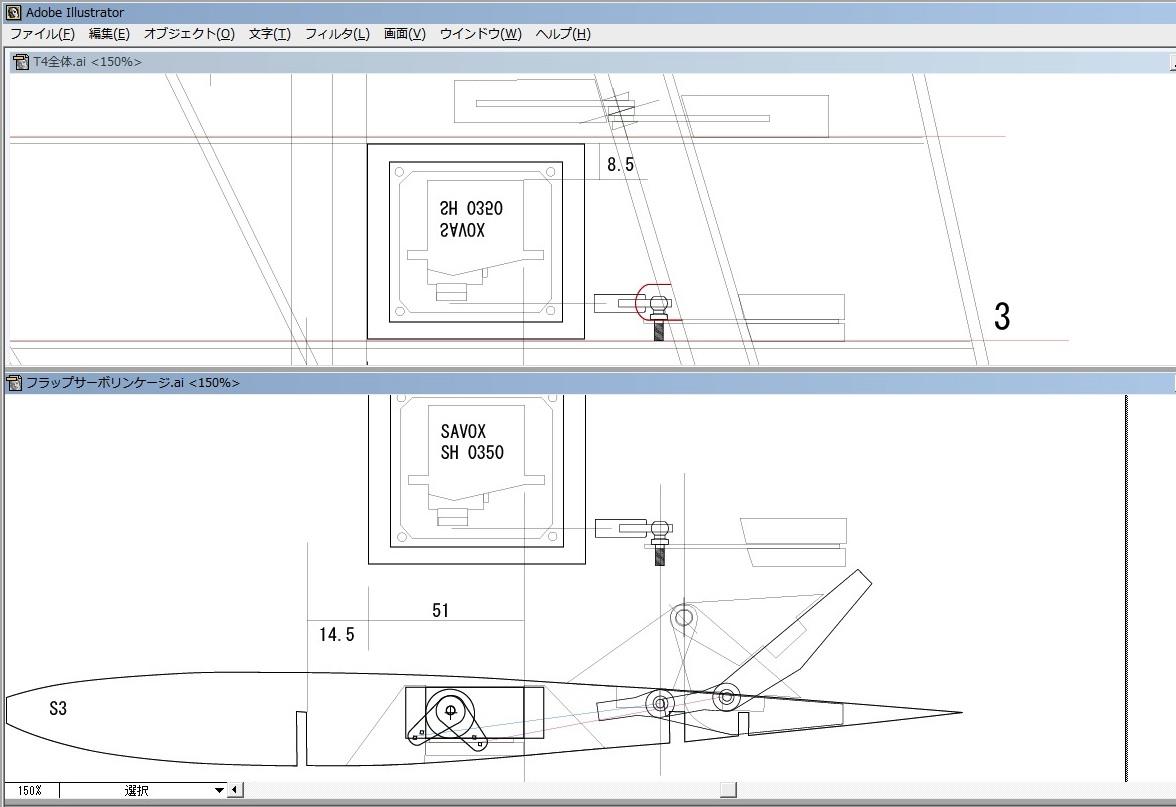Viewport: 1176px width, 807px height.
Task: Select the S3 label on the airfoil
Action: (x=58, y=709)
